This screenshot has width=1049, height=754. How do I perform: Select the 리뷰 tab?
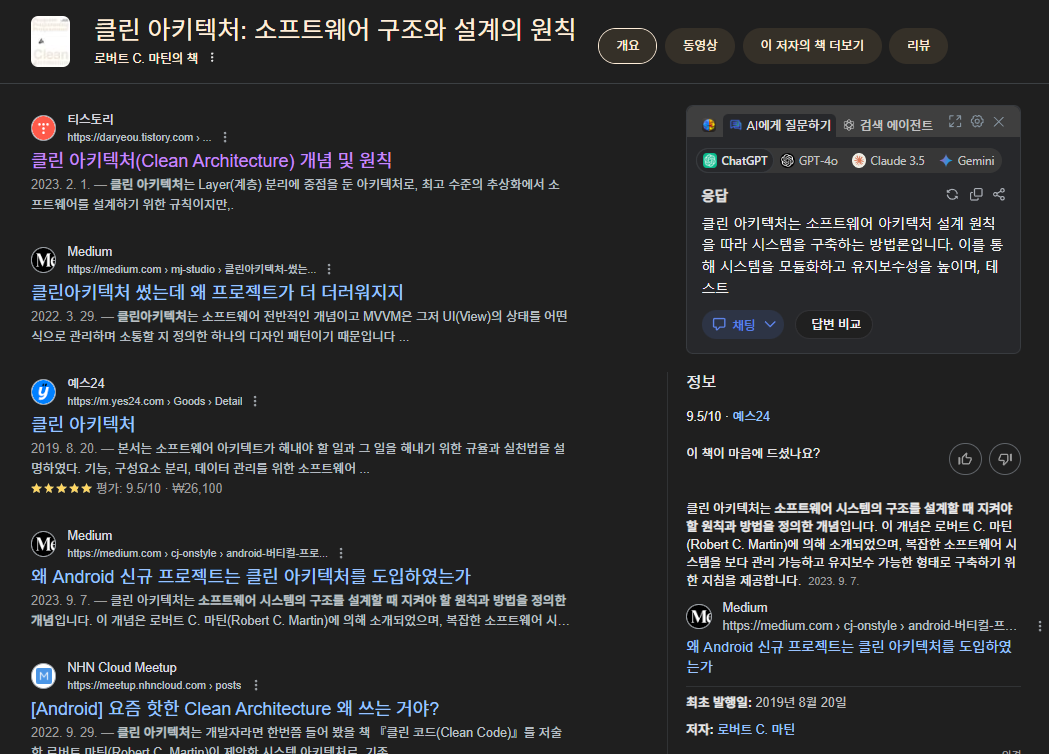click(918, 45)
